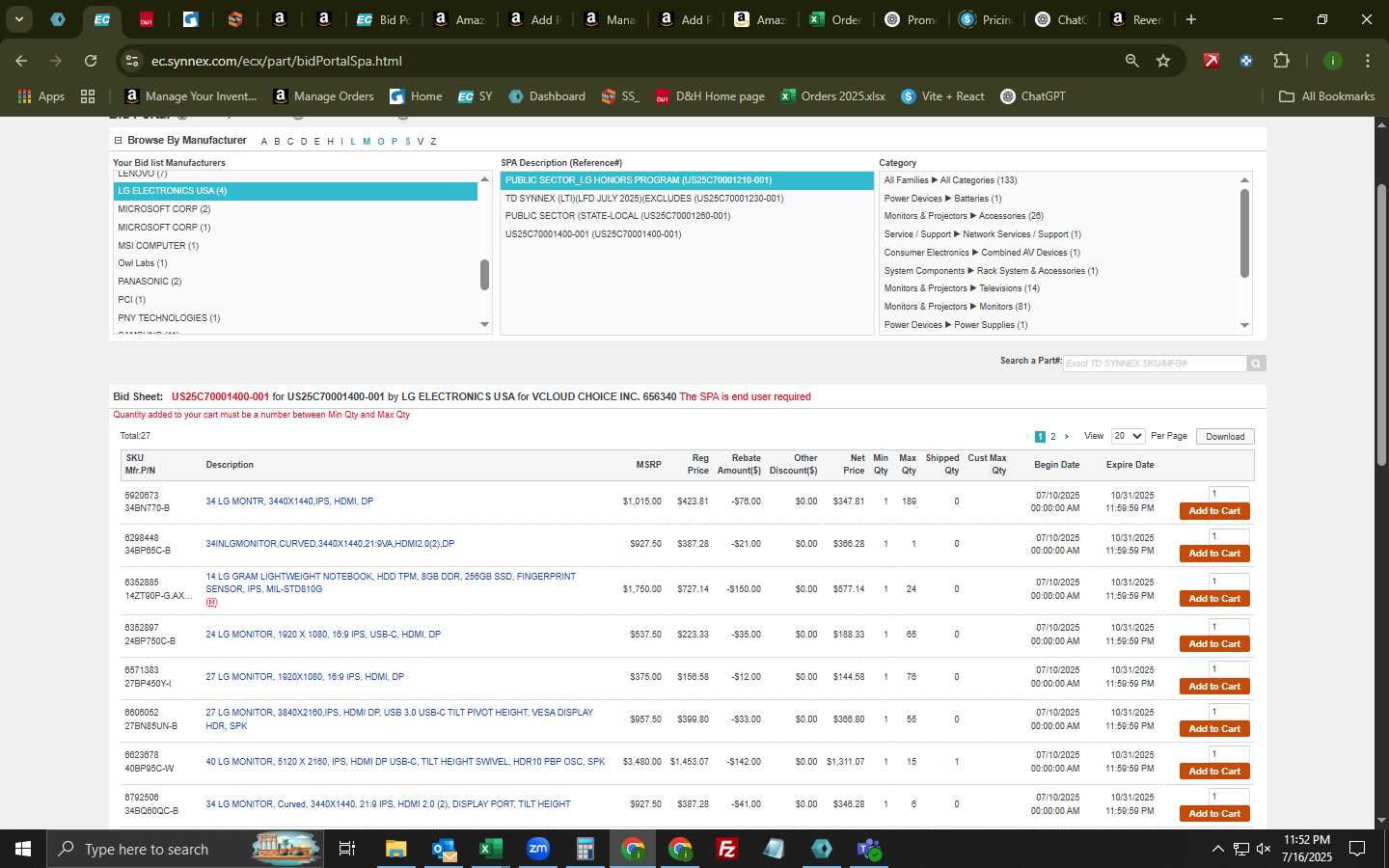Bookmark this page with the star icon

click(x=1163, y=61)
